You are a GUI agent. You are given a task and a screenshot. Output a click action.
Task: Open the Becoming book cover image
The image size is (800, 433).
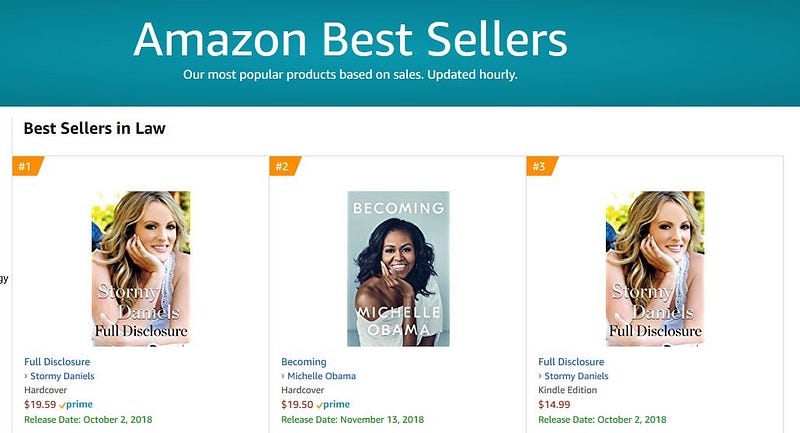tap(398, 268)
